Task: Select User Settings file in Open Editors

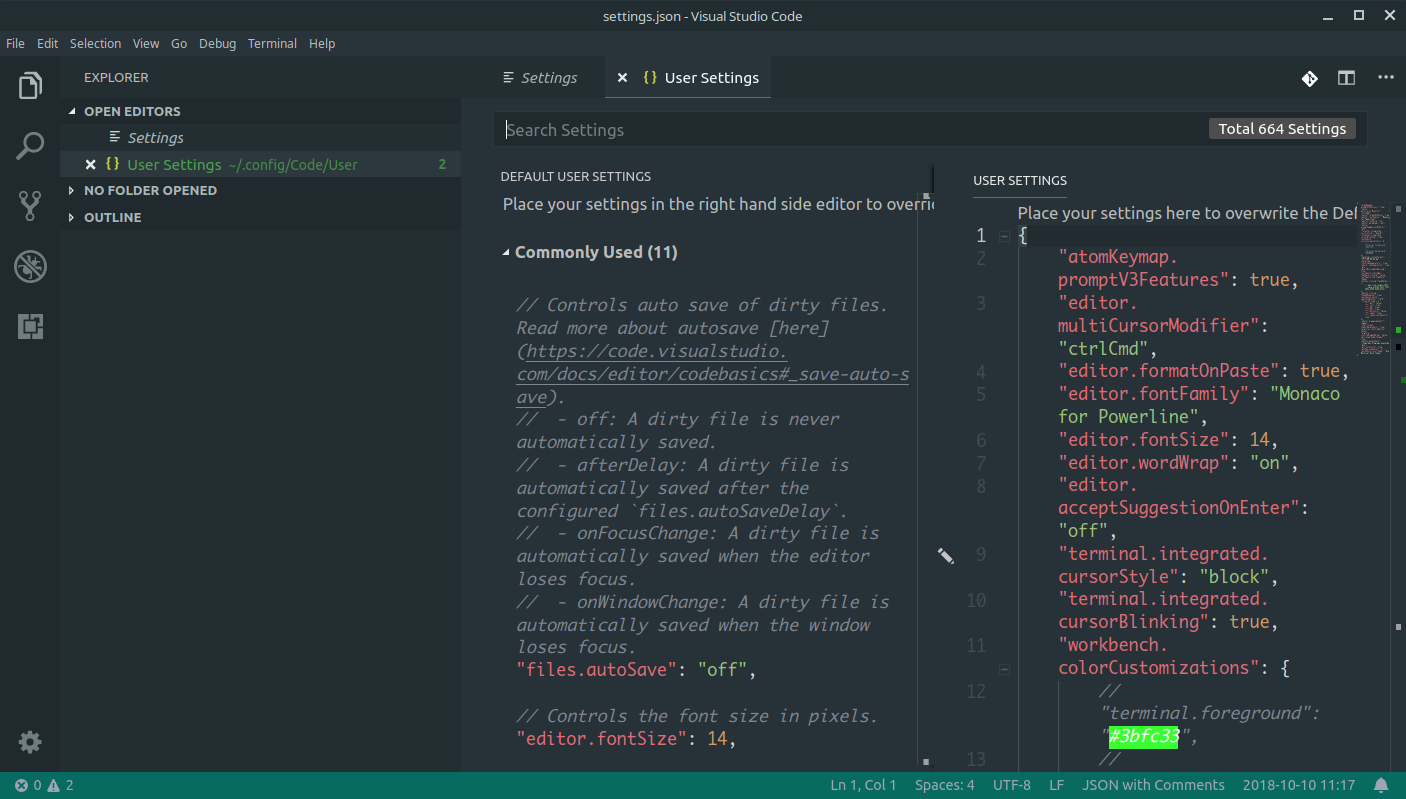Action: pos(260,165)
